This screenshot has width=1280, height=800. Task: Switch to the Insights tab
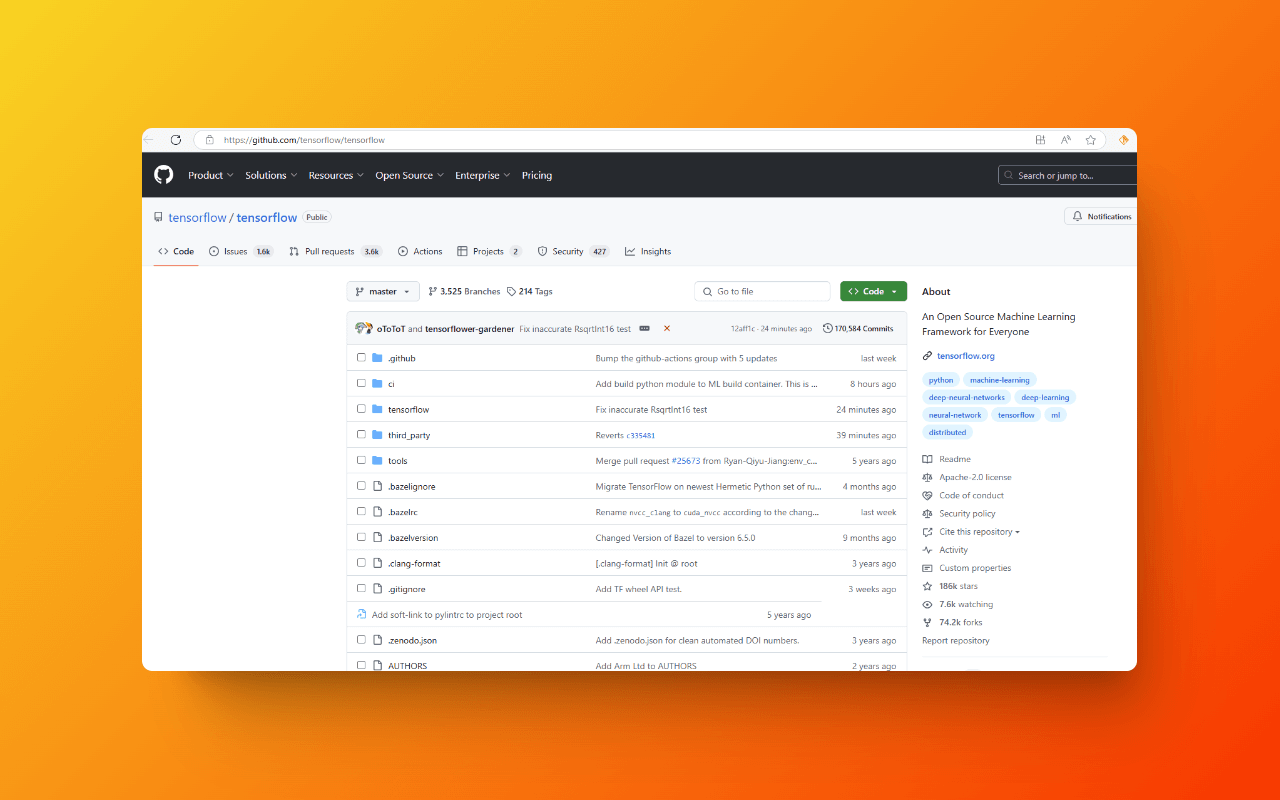648,251
